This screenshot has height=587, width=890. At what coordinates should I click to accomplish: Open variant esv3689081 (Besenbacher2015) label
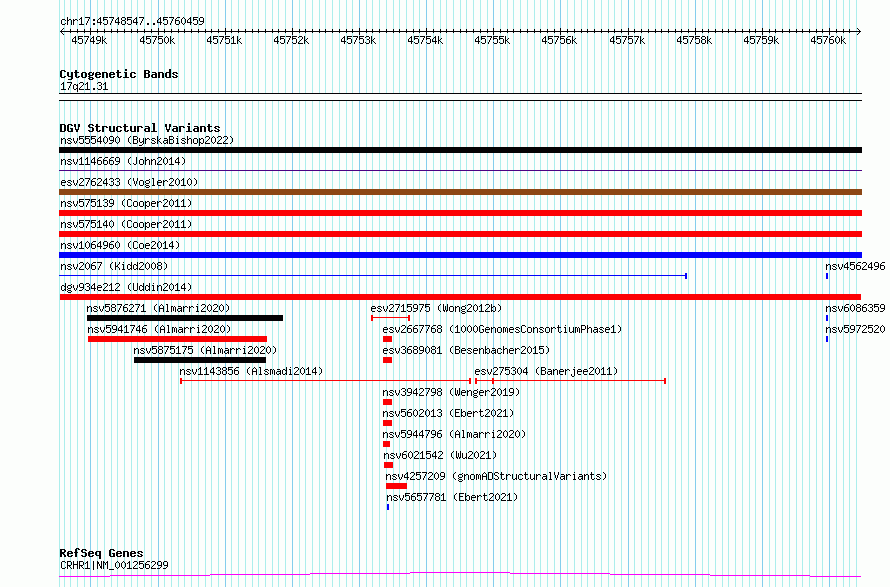[x=466, y=350]
